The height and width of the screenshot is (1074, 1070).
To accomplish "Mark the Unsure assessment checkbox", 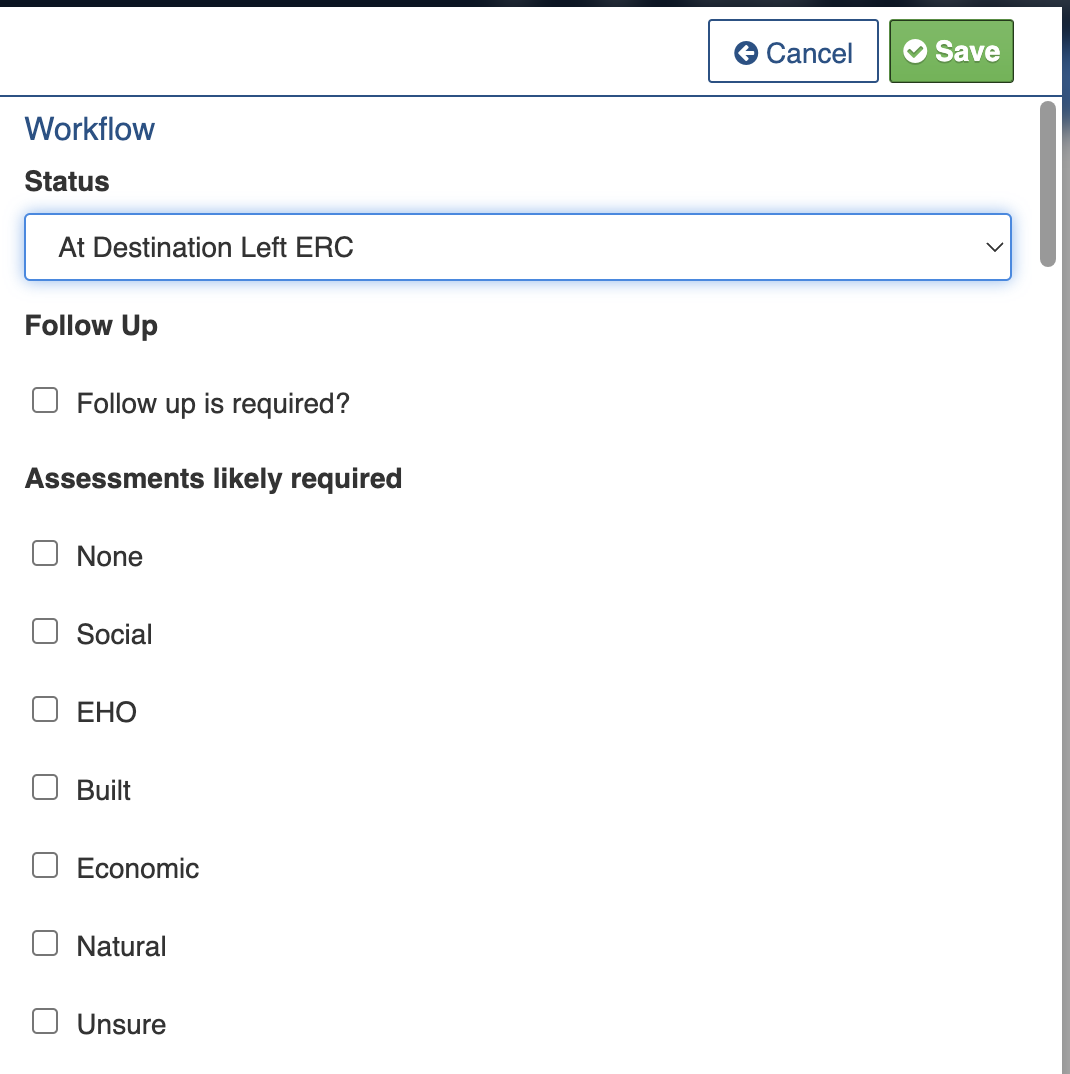I will point(45,1022).
